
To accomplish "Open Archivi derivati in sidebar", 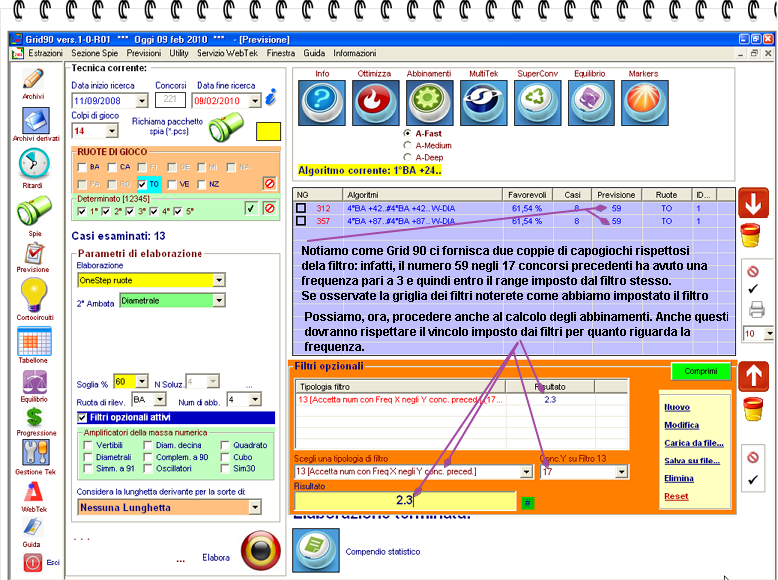I will 35,121.
